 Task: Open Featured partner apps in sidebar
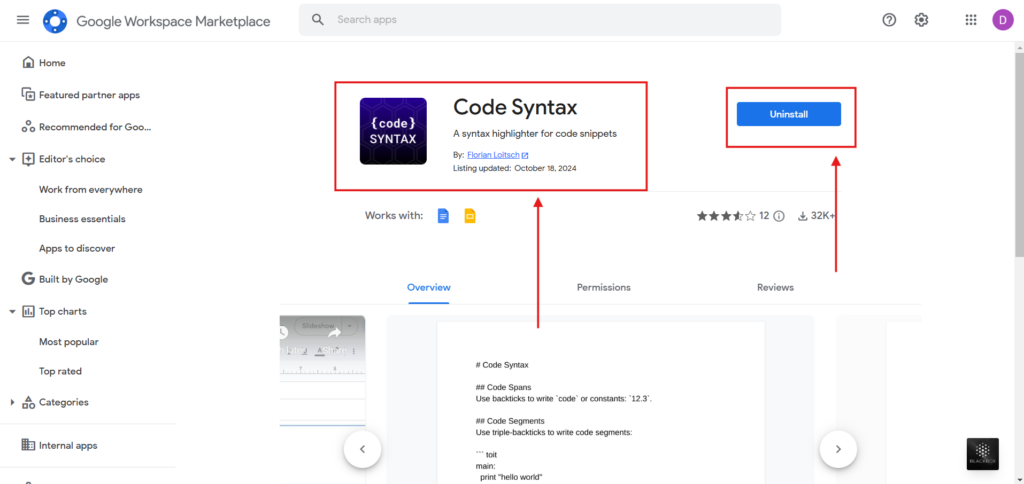tap(89, 95)
